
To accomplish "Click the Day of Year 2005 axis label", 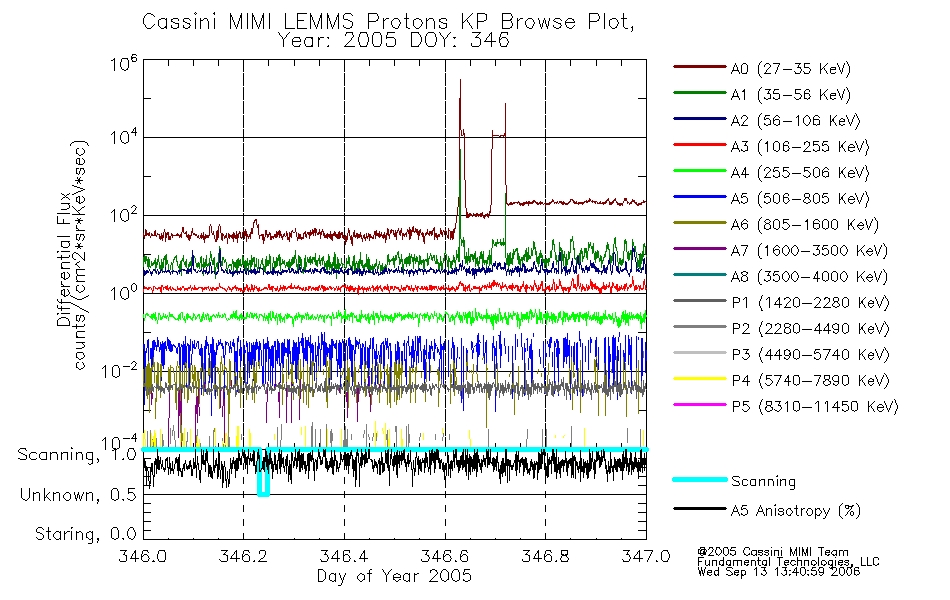I will tap(394, 576).
